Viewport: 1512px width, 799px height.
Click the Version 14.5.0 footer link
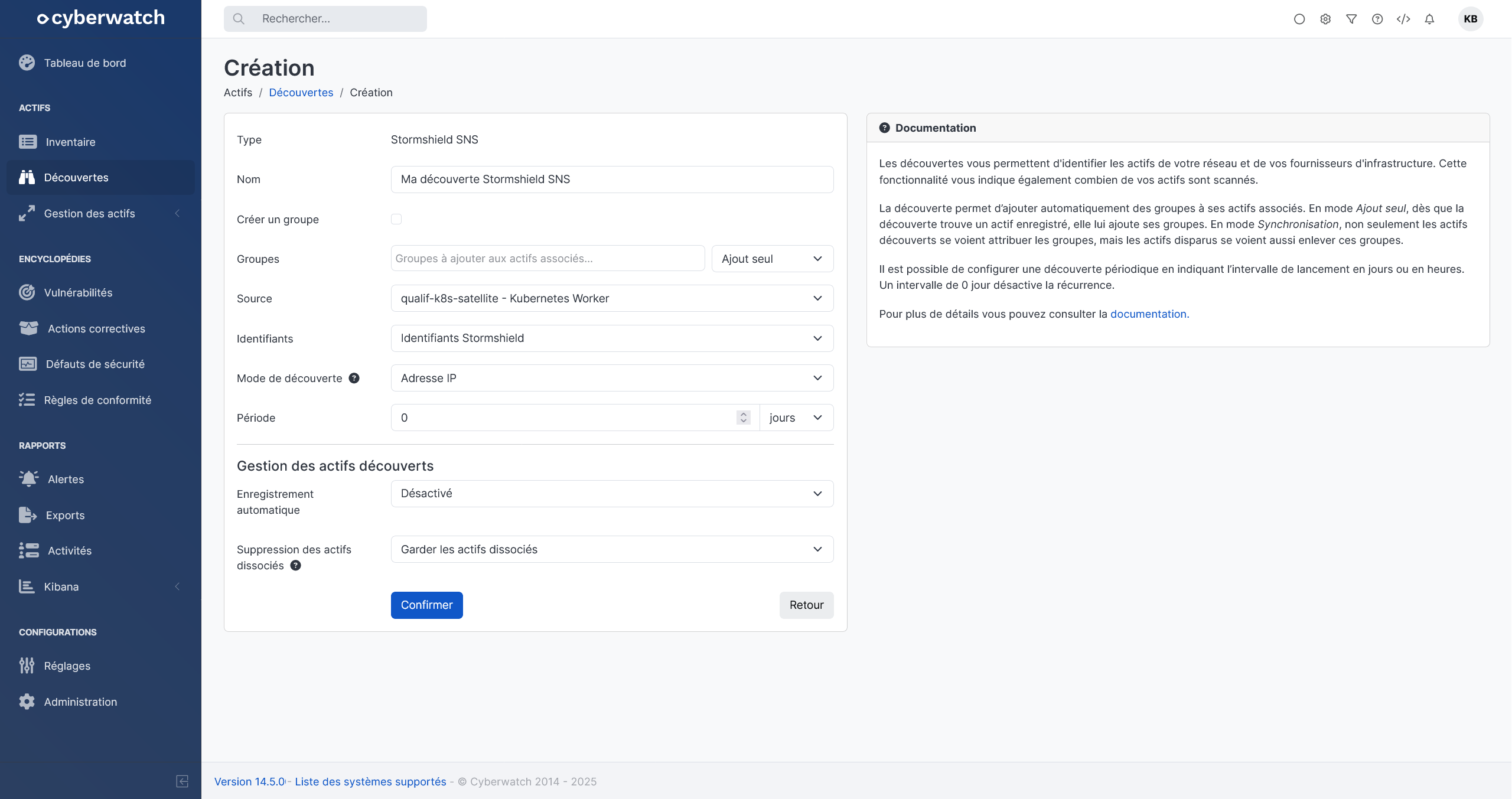[250, 781]
